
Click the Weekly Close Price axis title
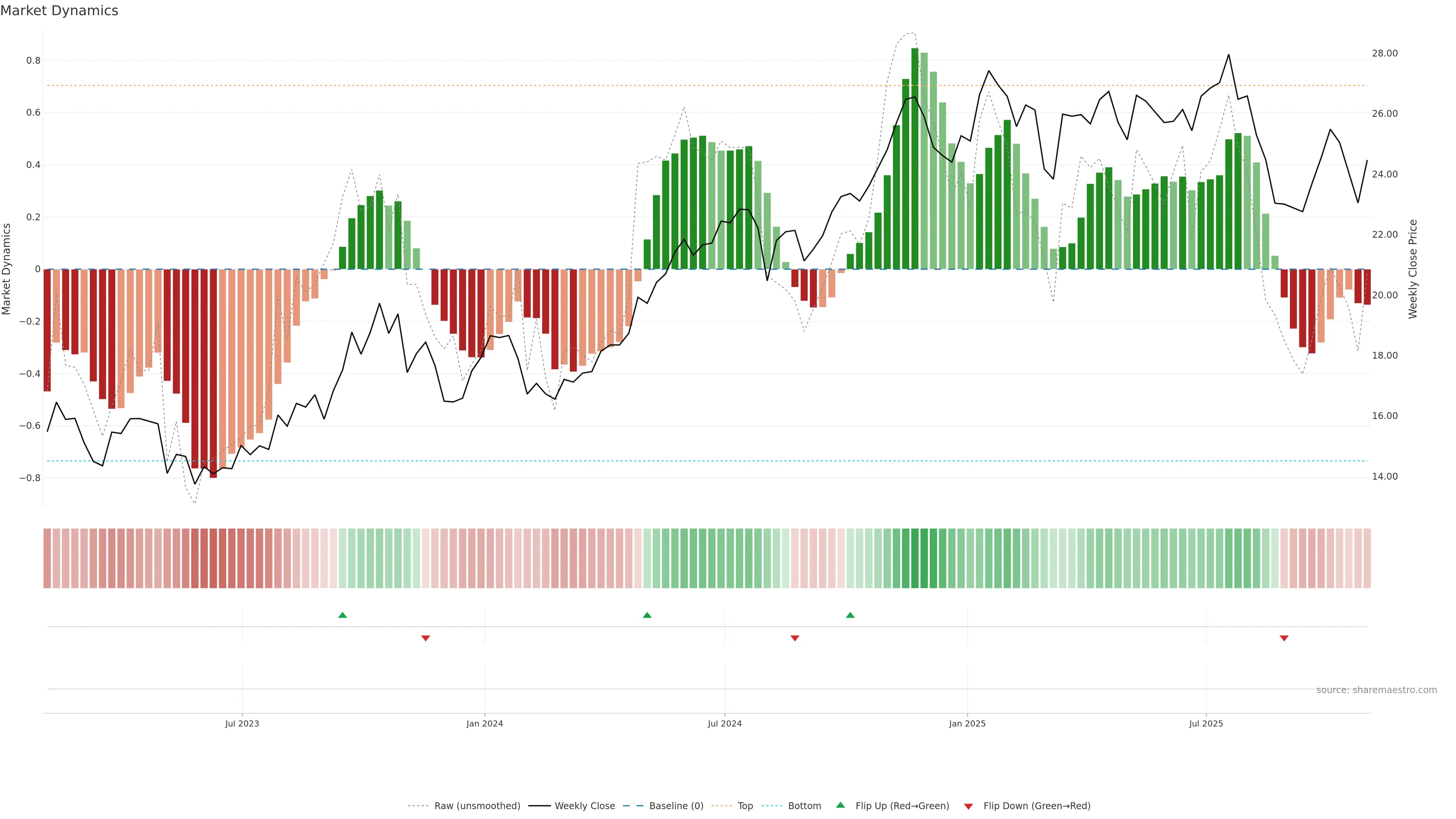click(1412, 269)
